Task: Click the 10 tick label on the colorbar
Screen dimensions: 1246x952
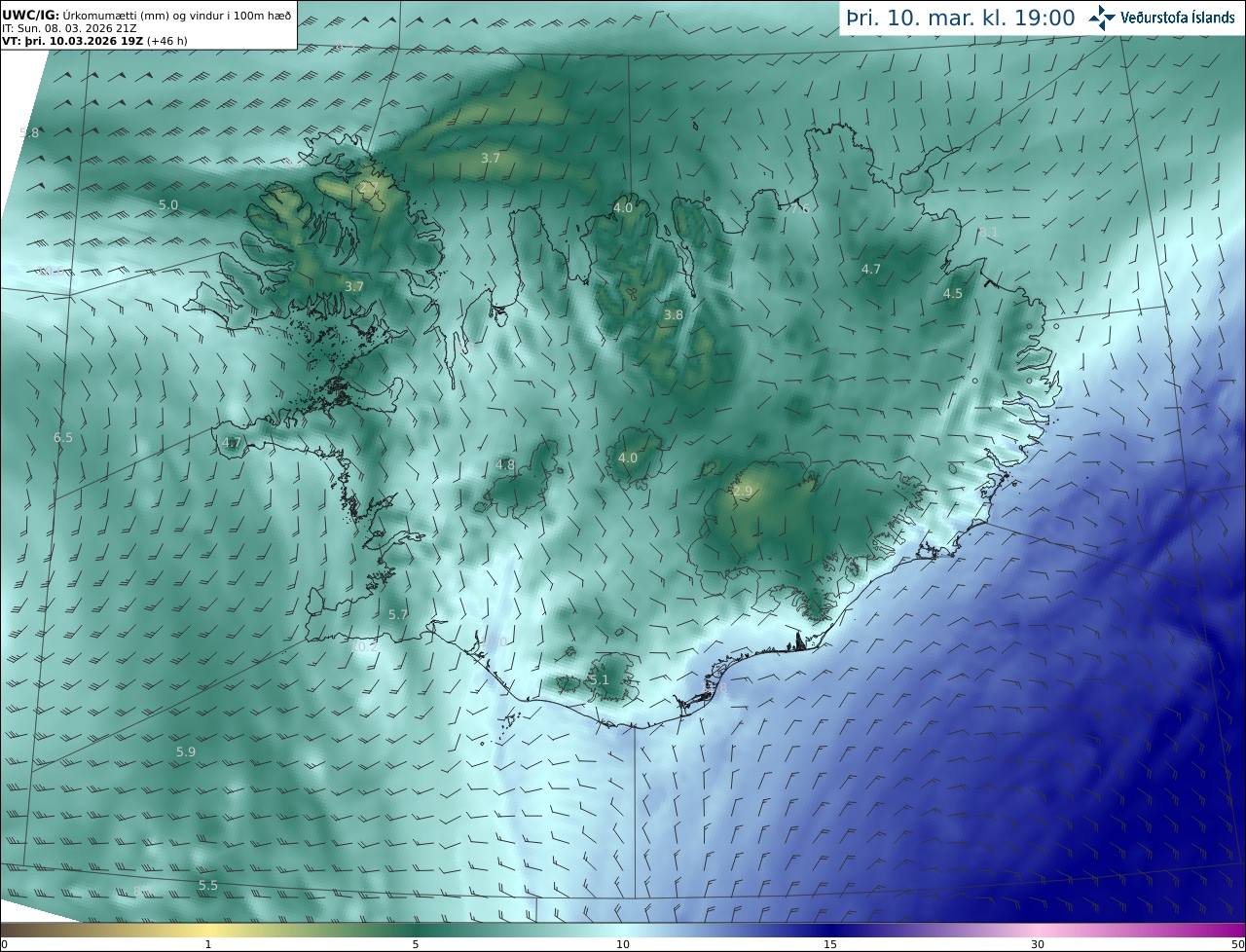Action: coord(623,944)
